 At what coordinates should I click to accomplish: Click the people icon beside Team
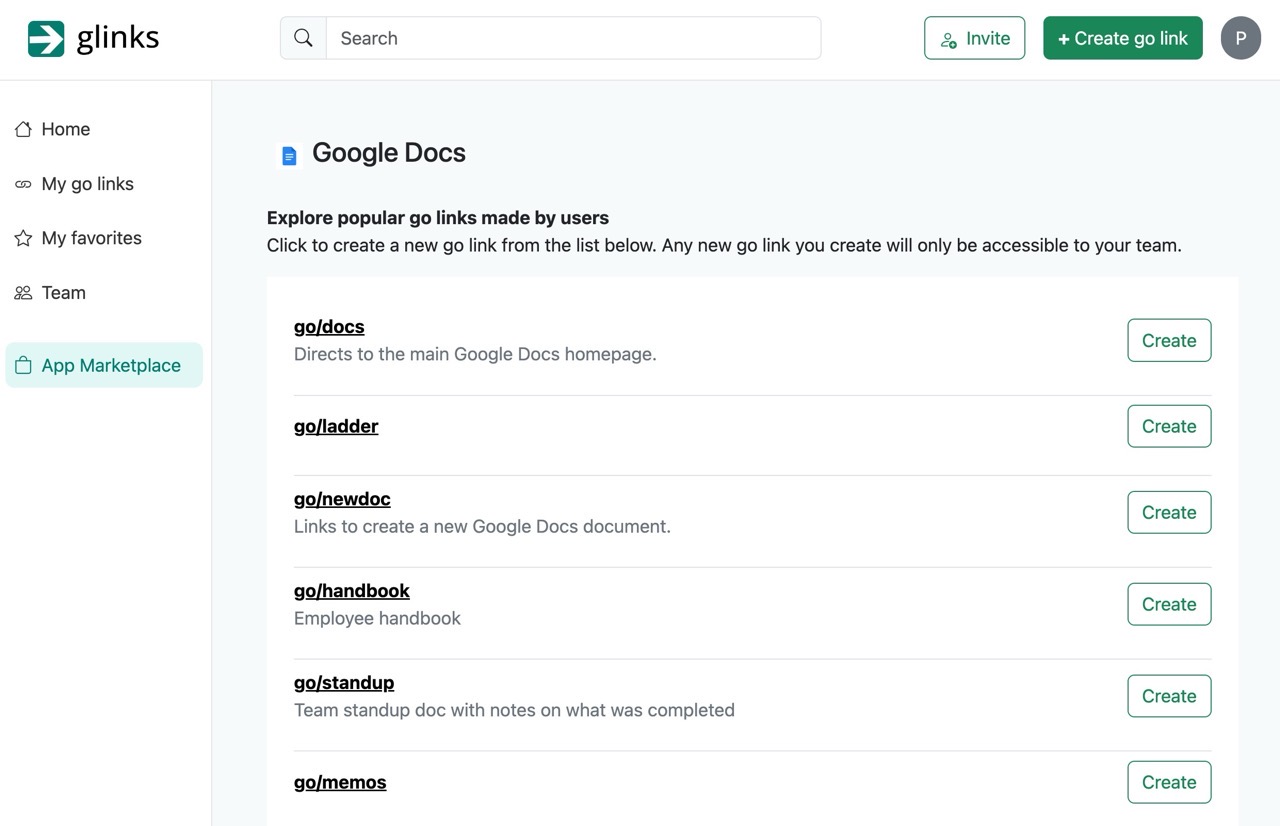pos(23,293)
